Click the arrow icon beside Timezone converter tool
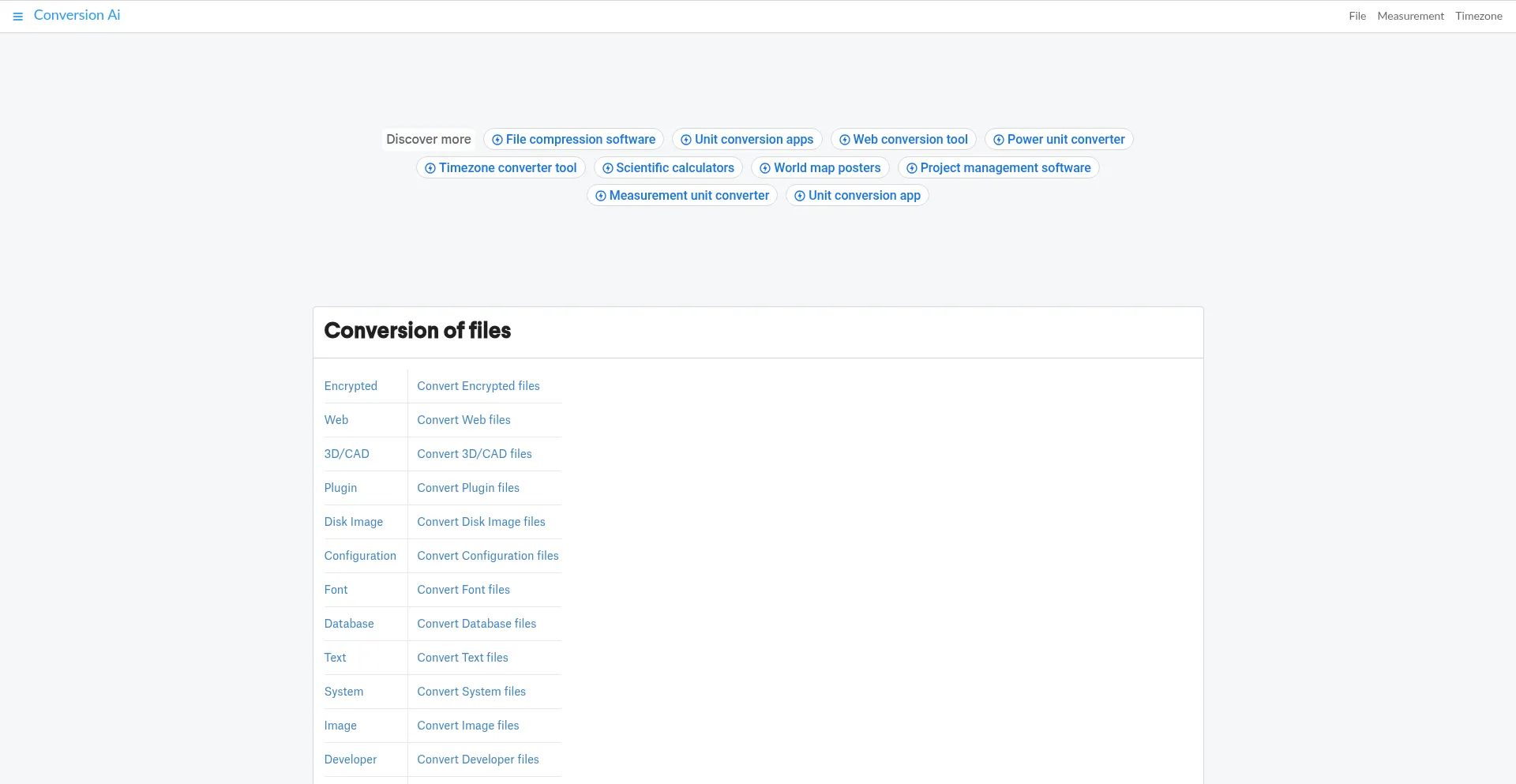Viewport: 1516px width, 784px height. [x=430, y=168]
